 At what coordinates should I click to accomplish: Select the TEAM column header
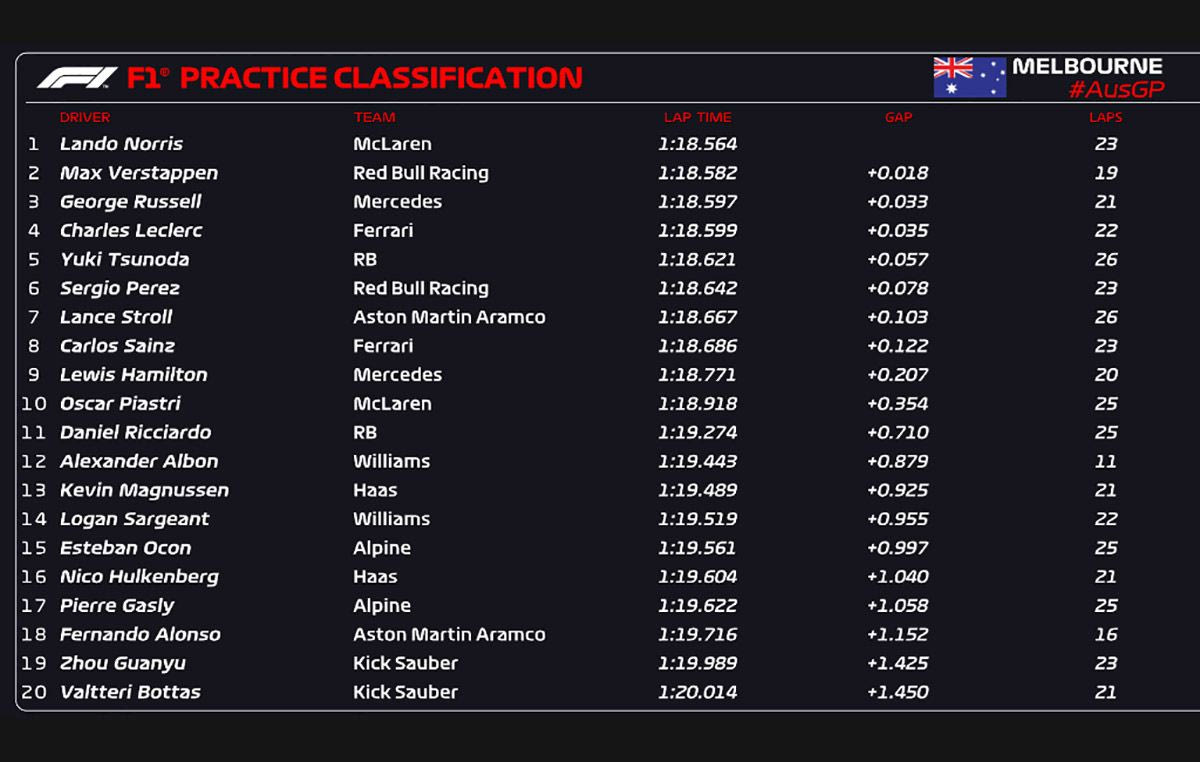374,118
